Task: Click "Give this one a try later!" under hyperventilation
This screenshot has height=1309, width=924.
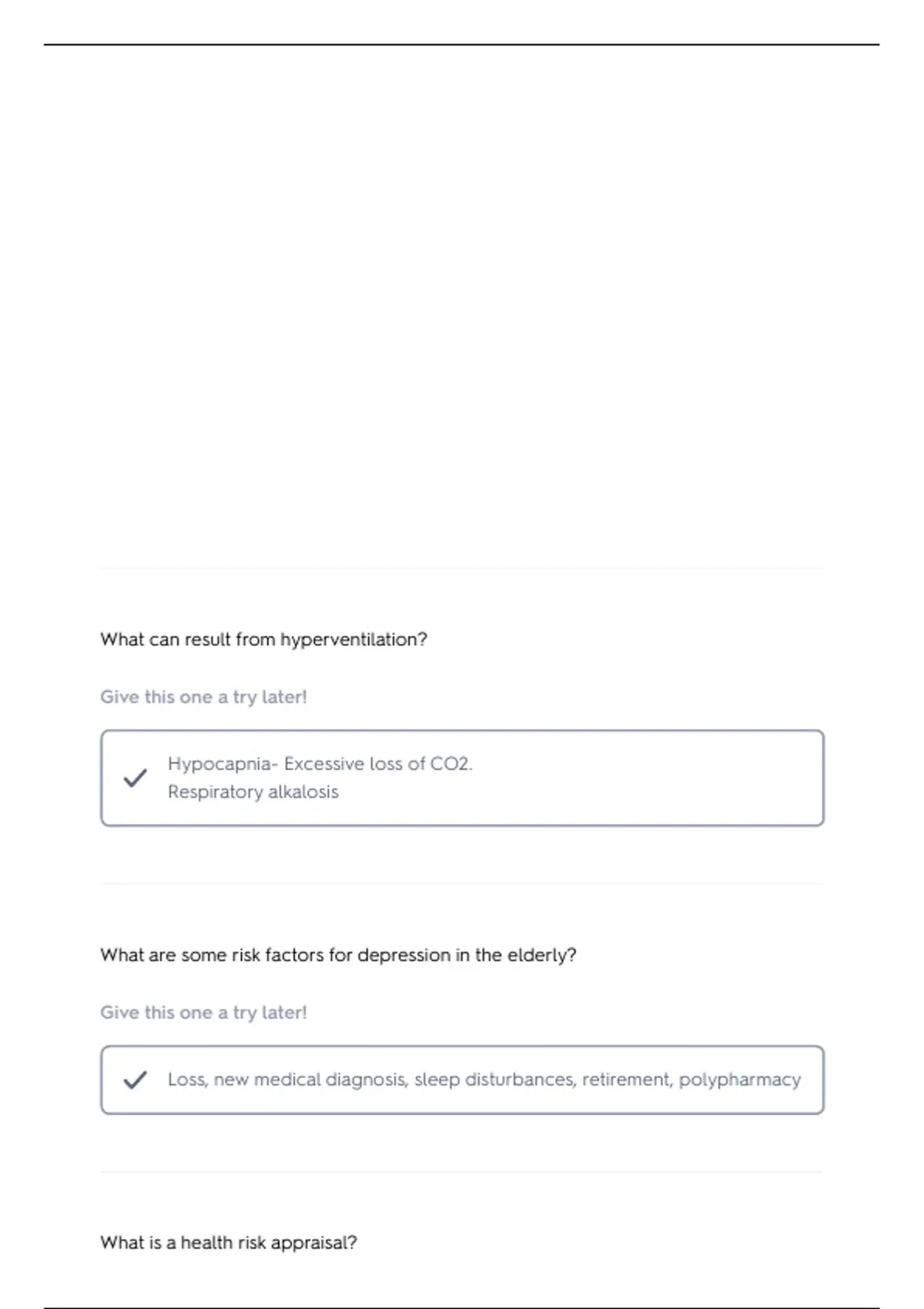Action: [203, 697]
